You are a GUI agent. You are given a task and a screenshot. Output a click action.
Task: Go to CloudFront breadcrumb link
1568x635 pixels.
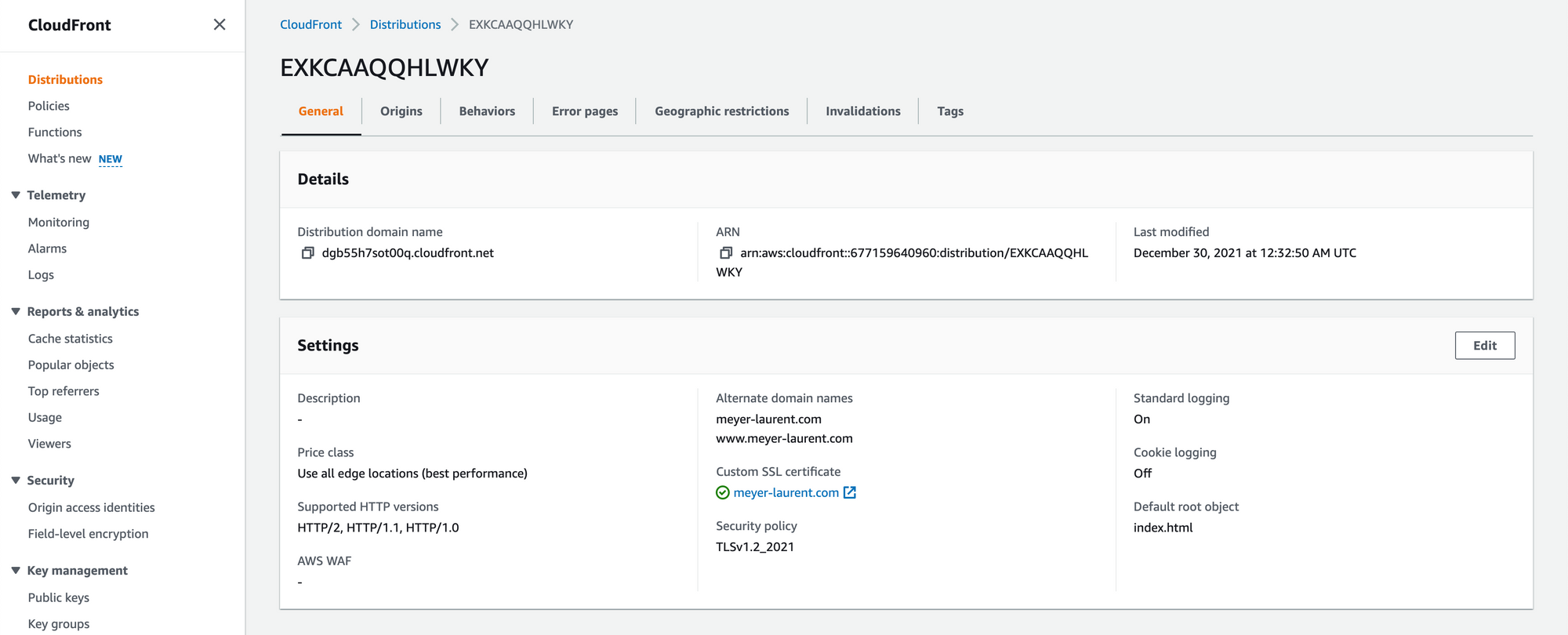pos(310,24)
